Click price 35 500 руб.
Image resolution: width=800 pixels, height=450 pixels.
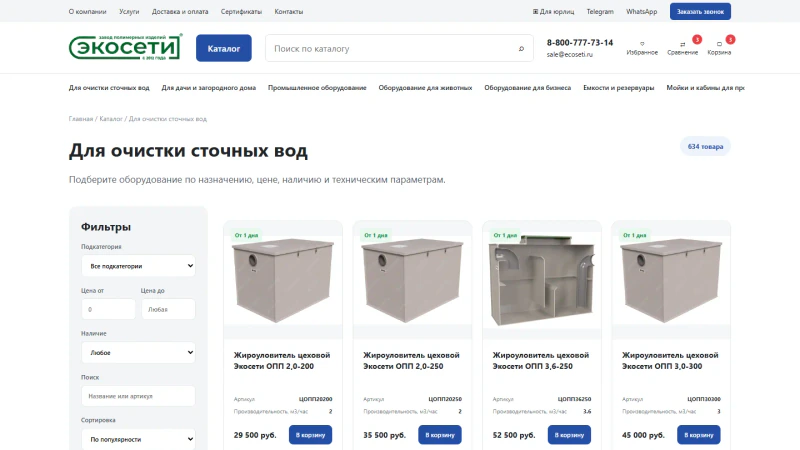pyautogui.click(x=384, y=435)
